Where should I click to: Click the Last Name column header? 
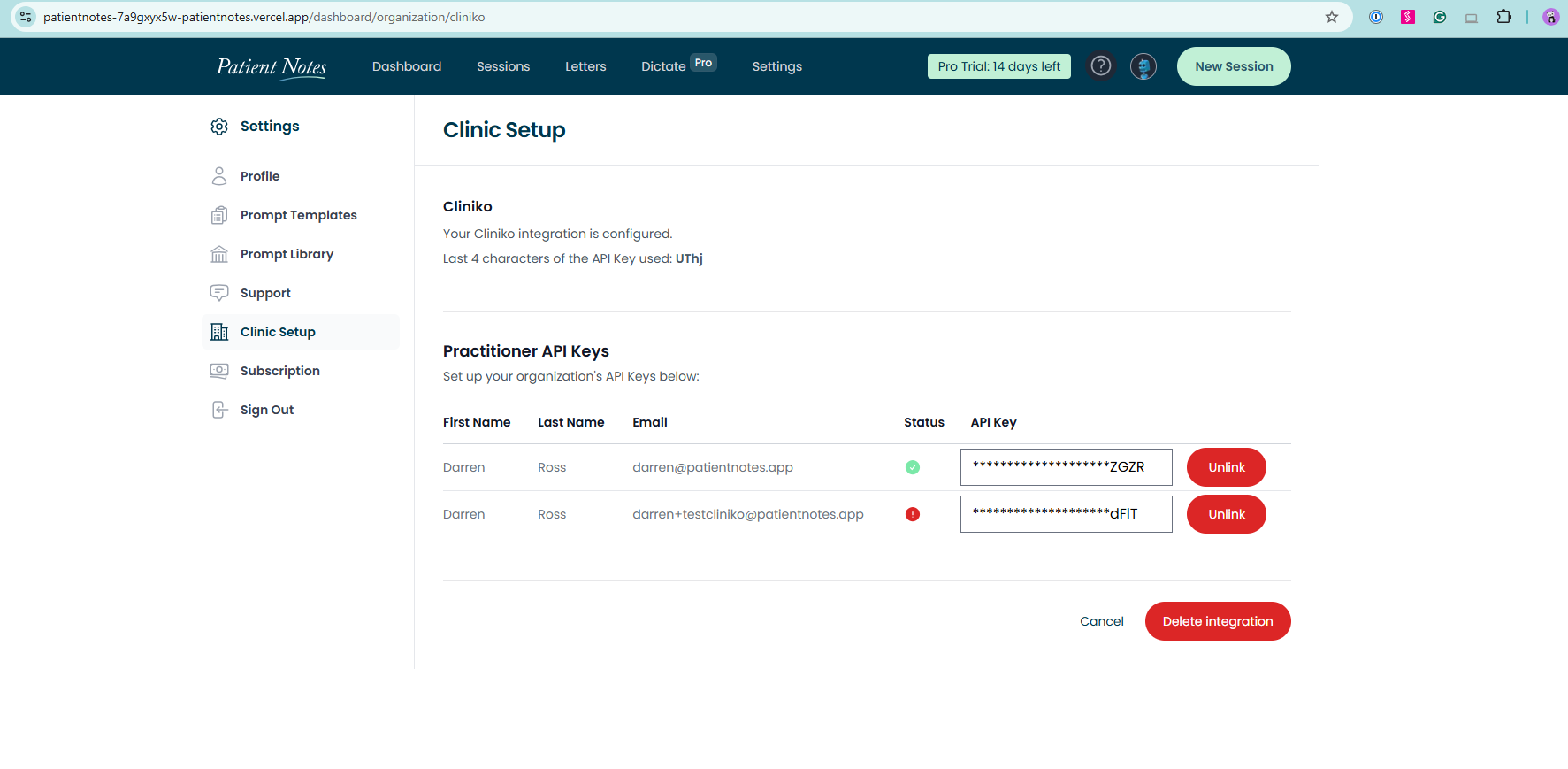click(571, 422)
